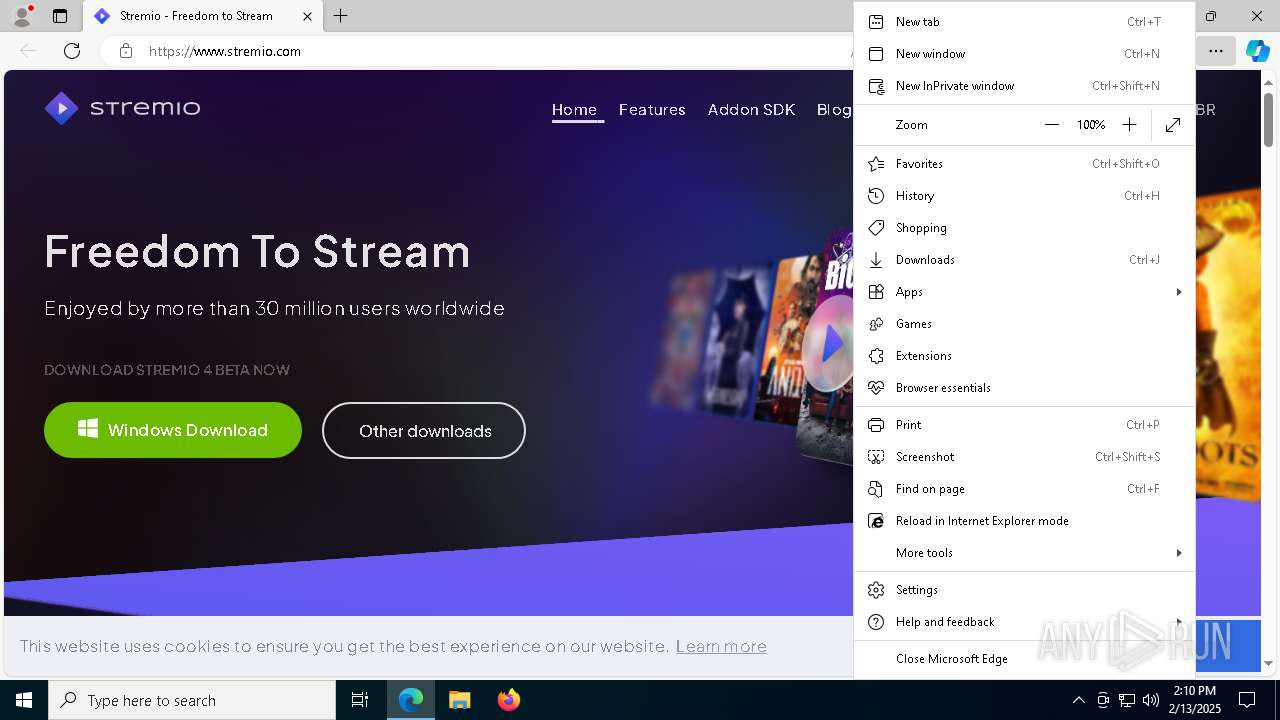Click the page vertical scrollbar down arrow

tap(1269, 663)
